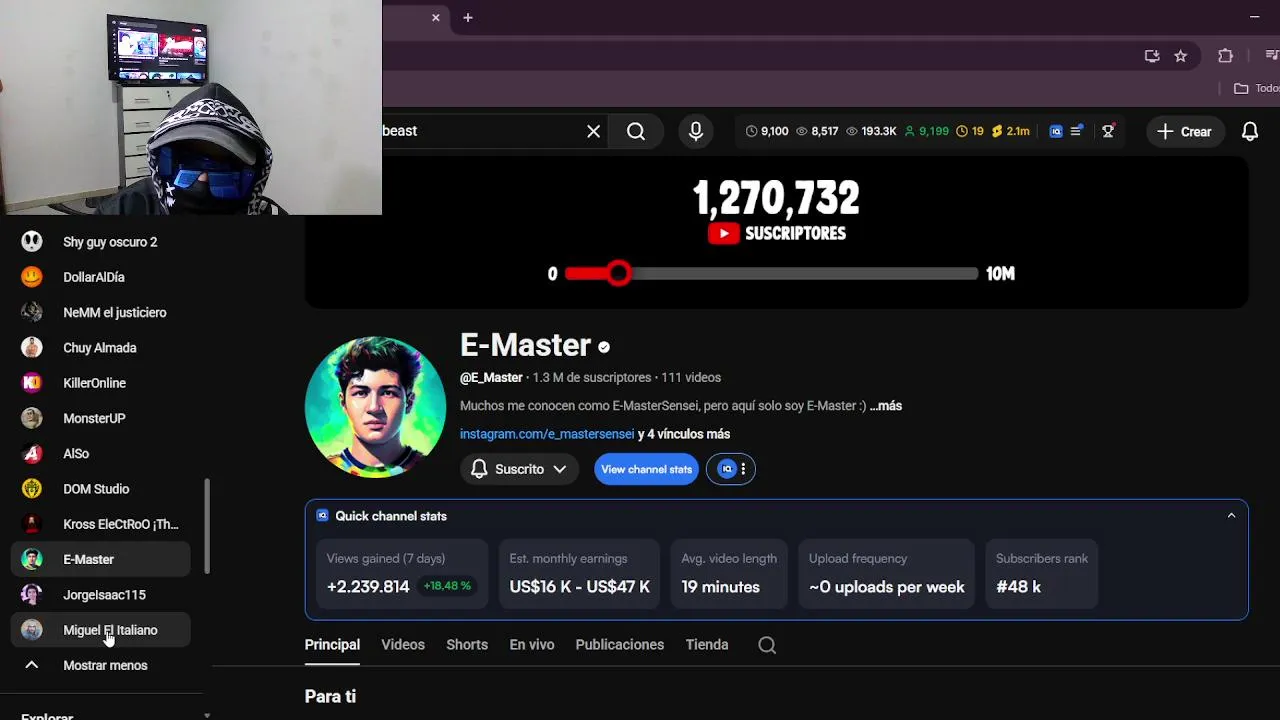Open the En vivo tab

click(532, 645)
